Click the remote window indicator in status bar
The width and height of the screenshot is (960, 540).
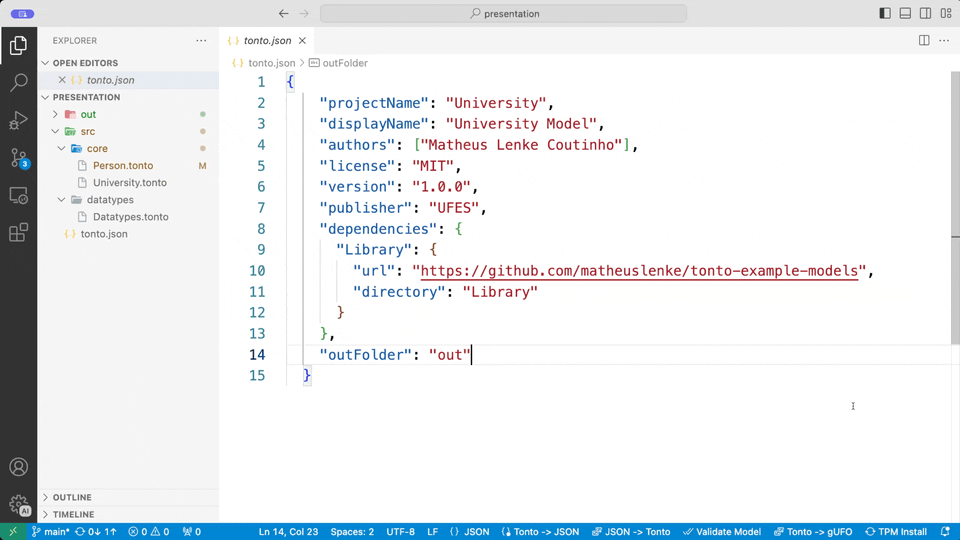[13, 531]
